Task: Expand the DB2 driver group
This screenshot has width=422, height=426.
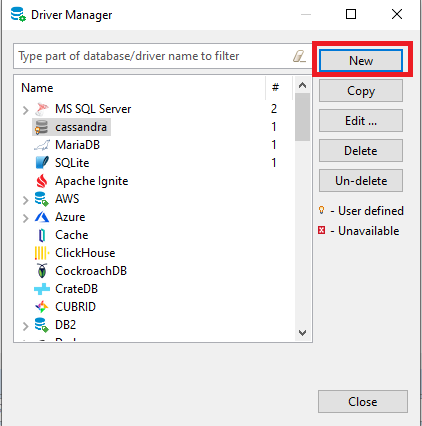Action: coord(25,326)
